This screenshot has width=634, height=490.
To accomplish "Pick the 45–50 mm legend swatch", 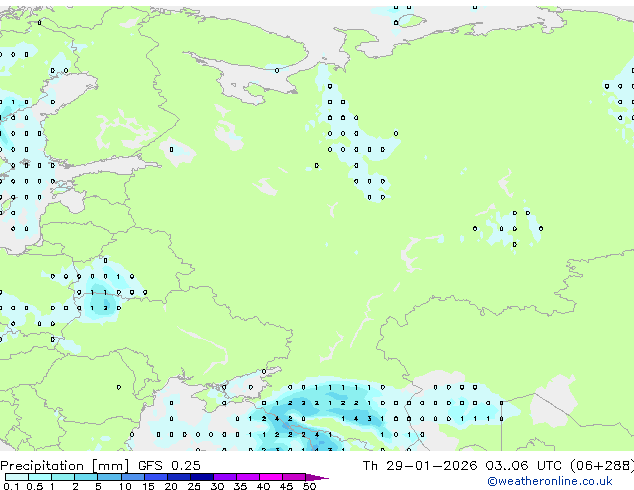I will click(x=294, y=477).
